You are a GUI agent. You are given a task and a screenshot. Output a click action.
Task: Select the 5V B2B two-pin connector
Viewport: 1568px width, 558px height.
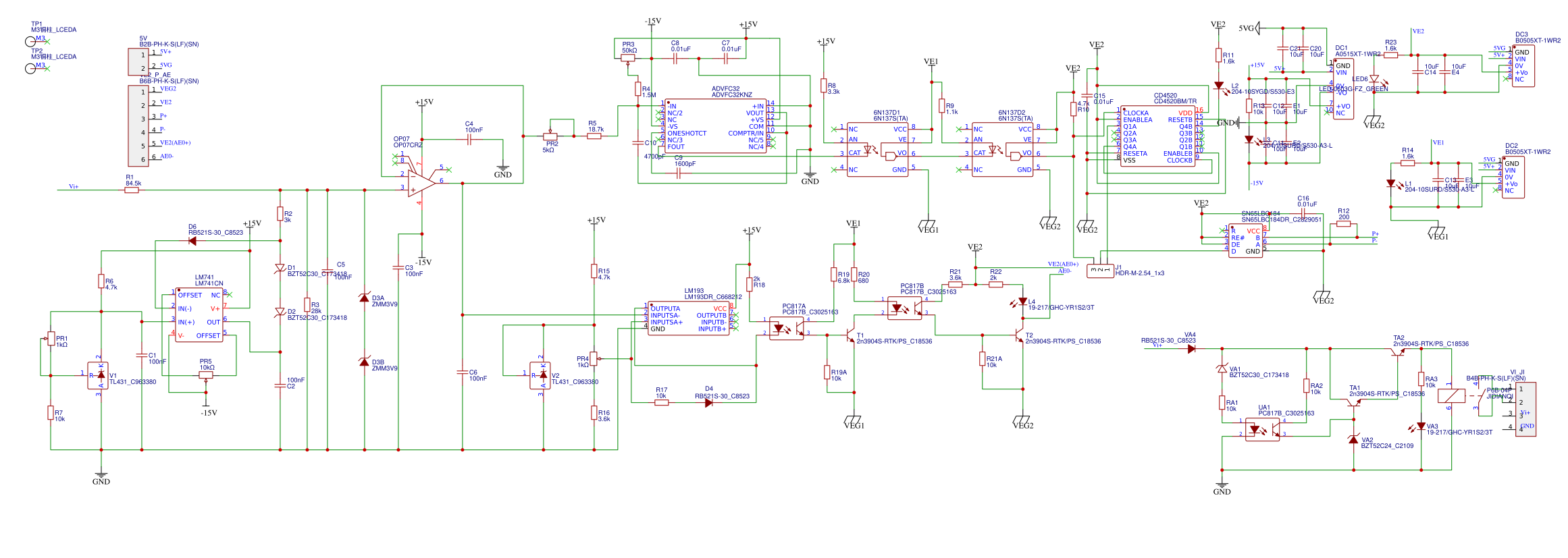[x=138, y=62]
